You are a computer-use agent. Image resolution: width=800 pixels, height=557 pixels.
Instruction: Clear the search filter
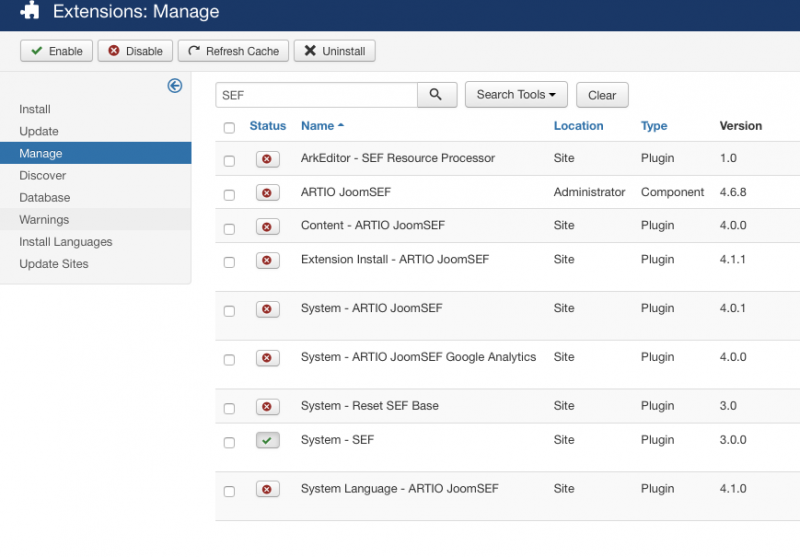click(x=602, y=95)
